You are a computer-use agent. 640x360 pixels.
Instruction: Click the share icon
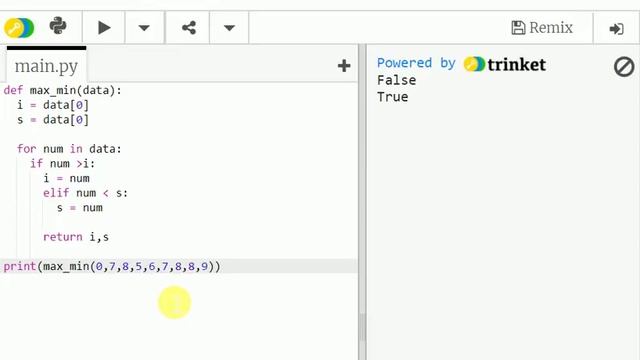click(189, 28)
